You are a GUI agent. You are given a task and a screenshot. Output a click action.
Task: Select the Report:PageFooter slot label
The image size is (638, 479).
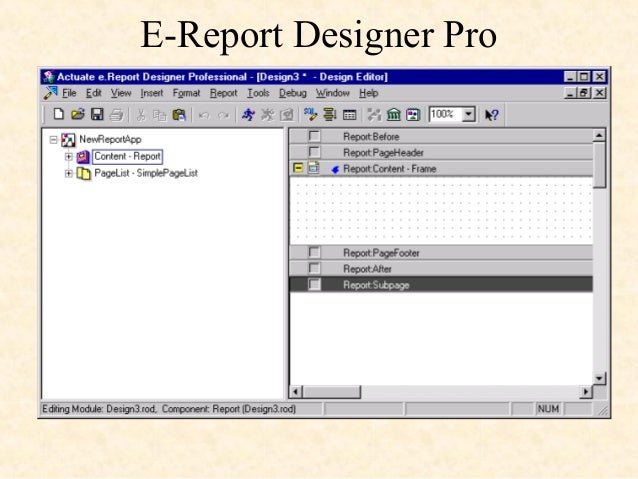click(381, 253)
